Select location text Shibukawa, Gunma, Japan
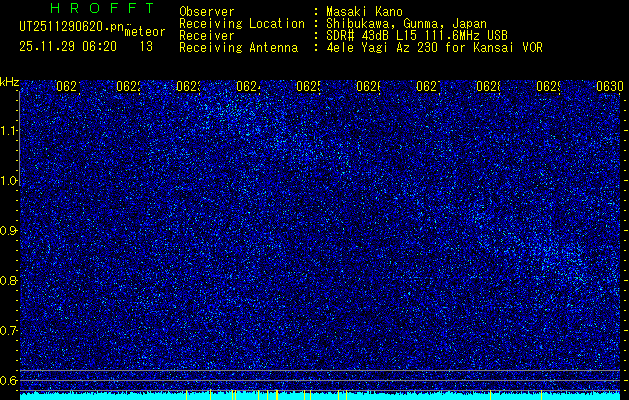The image size is (629, 400). (406, 24)
